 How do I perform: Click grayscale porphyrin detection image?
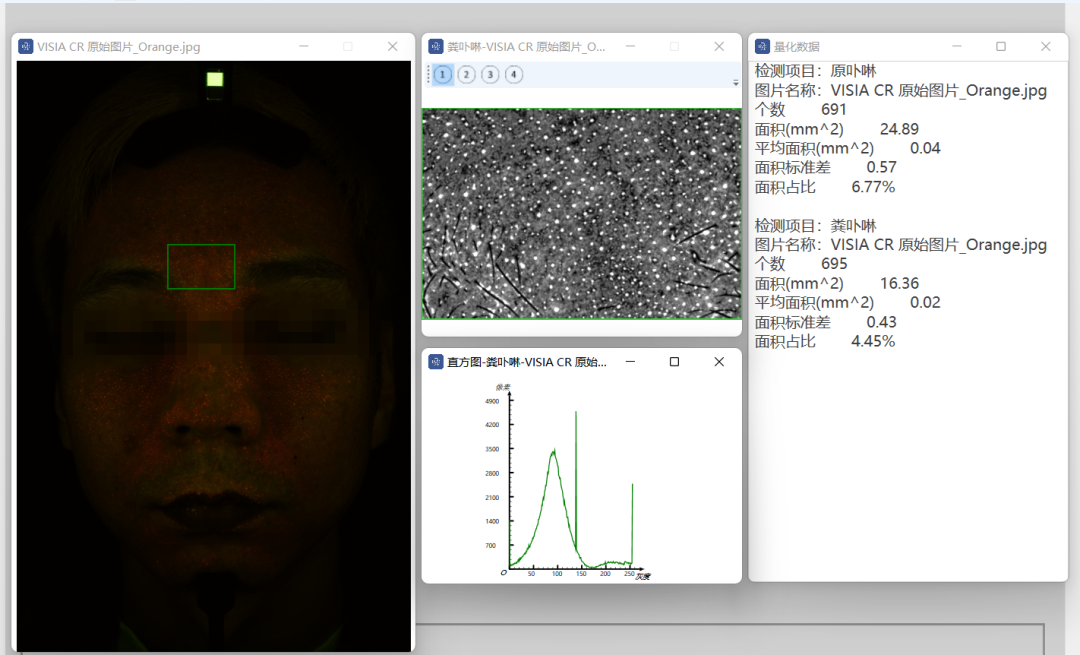click(581, 214)
